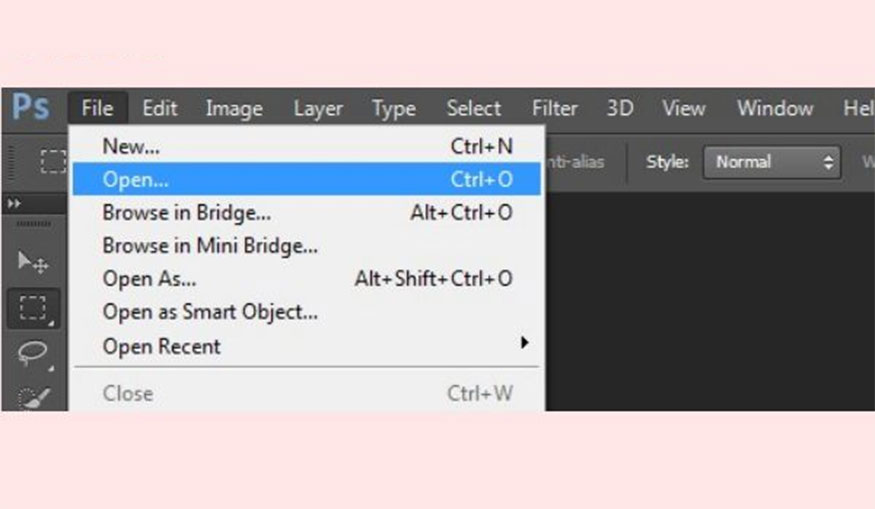Open the Edit menu
The width and height of the screenshot is (875, 509).
(160, 108)
